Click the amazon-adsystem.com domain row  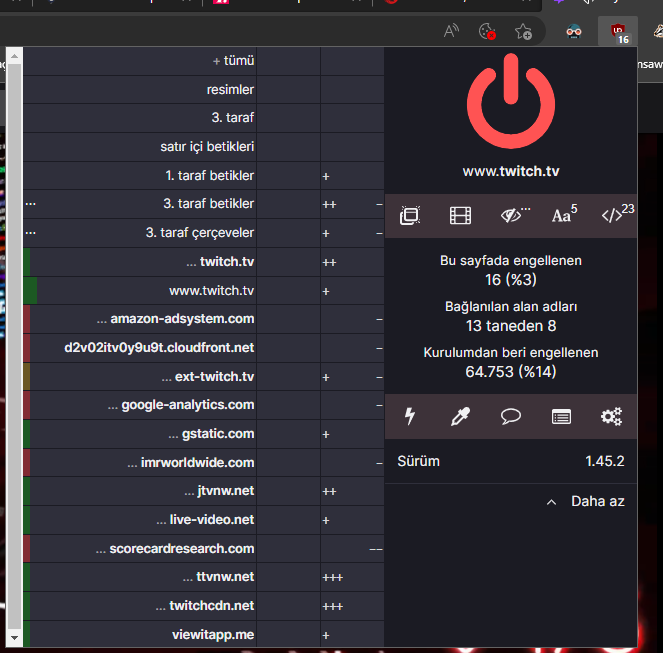click(140, 319)
